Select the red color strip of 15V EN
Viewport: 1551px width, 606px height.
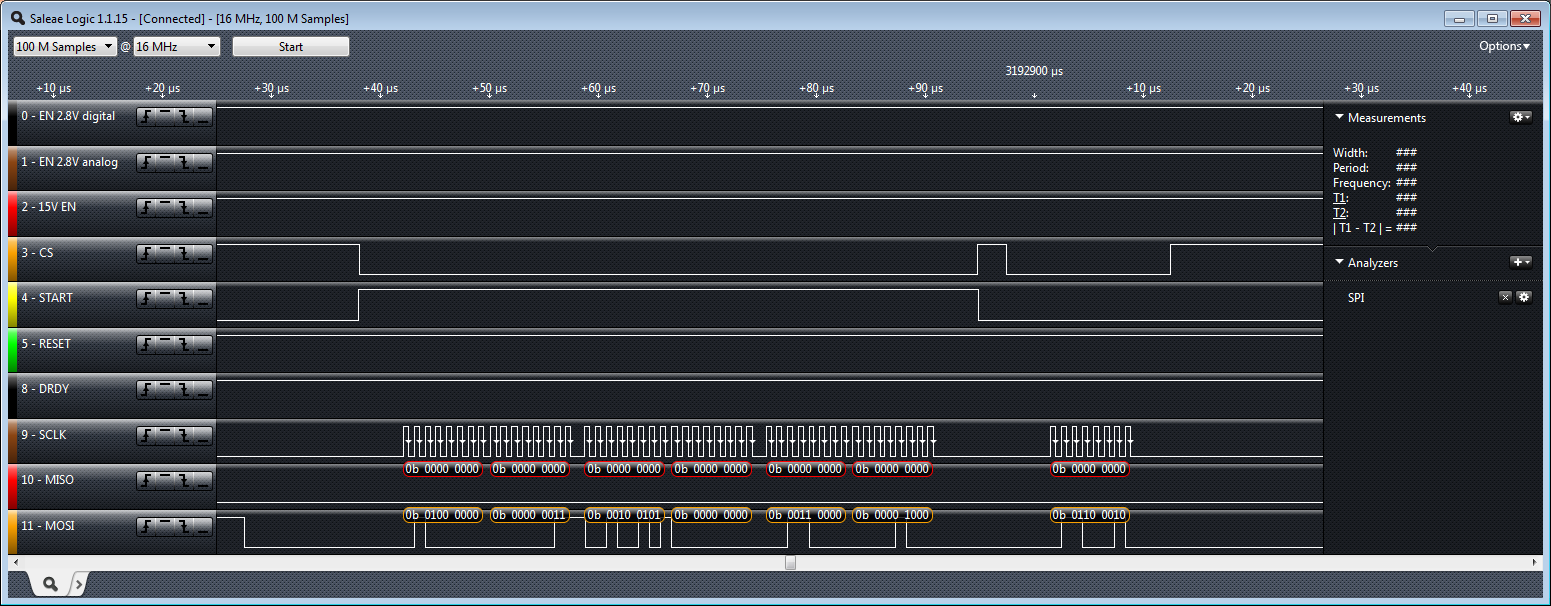click(x=13, y=215)
